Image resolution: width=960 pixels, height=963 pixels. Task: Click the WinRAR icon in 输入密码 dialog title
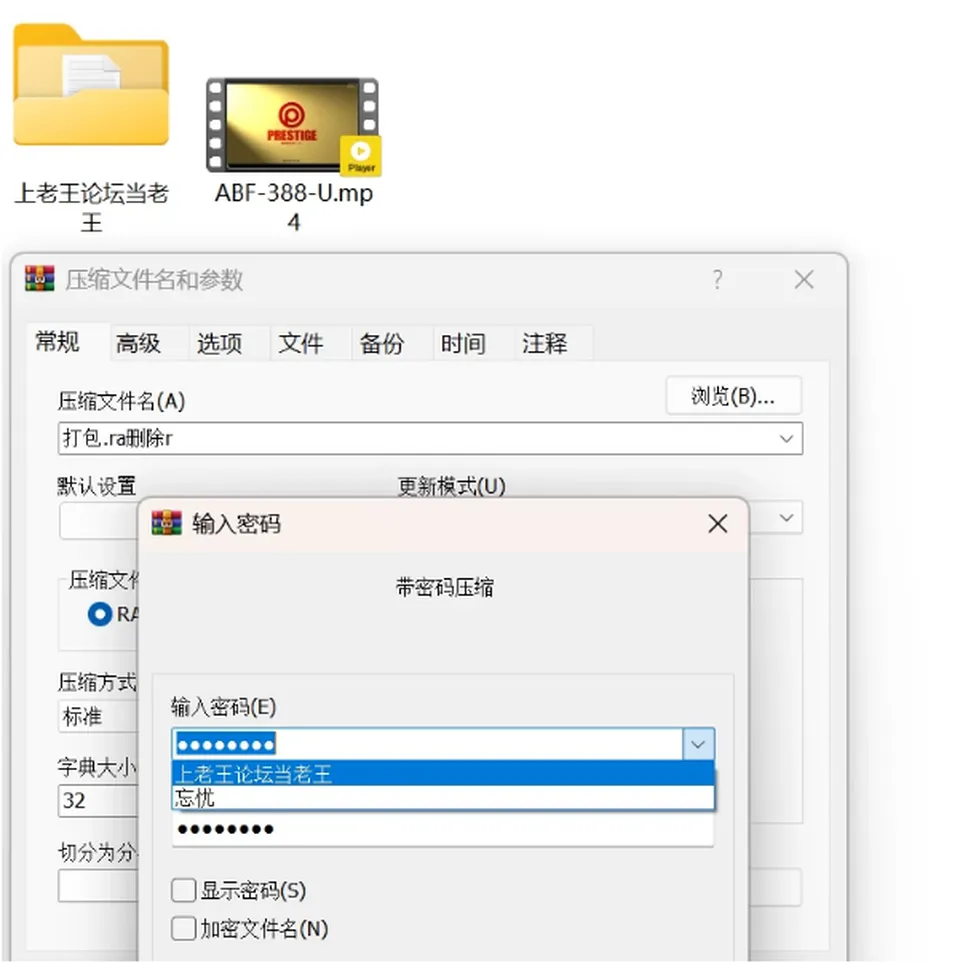[166, 523]
